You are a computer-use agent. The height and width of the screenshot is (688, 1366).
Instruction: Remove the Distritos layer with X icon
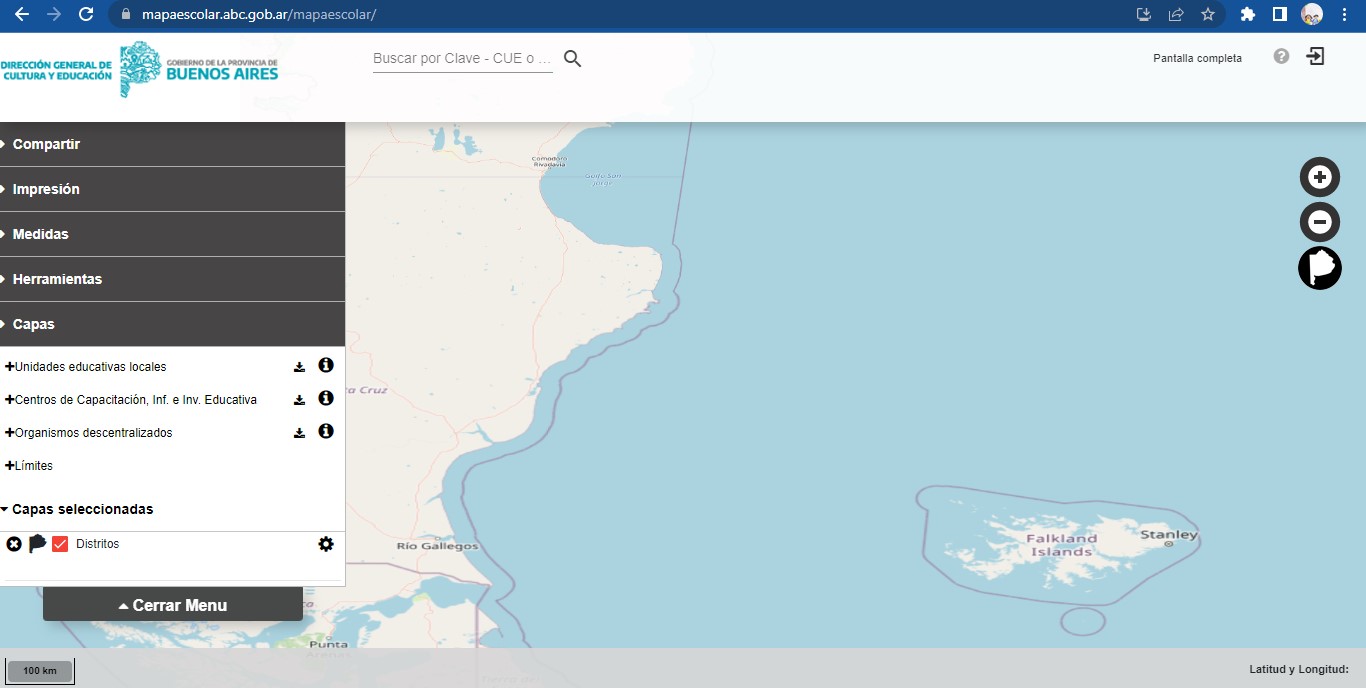(14, 544)
